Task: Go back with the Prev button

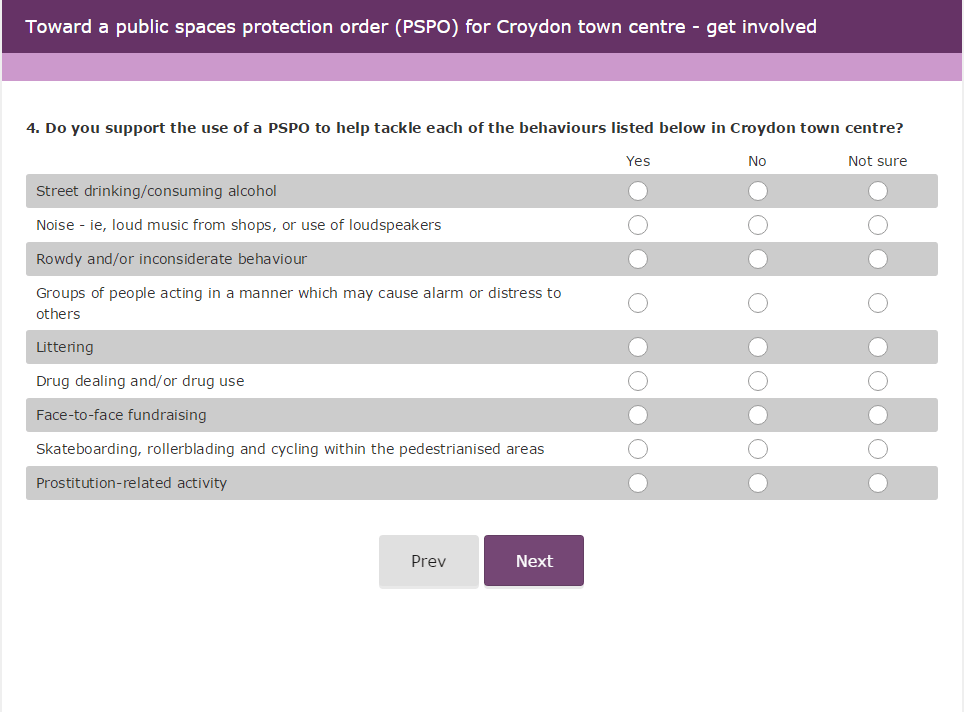Action: click(x=429, y=561)
